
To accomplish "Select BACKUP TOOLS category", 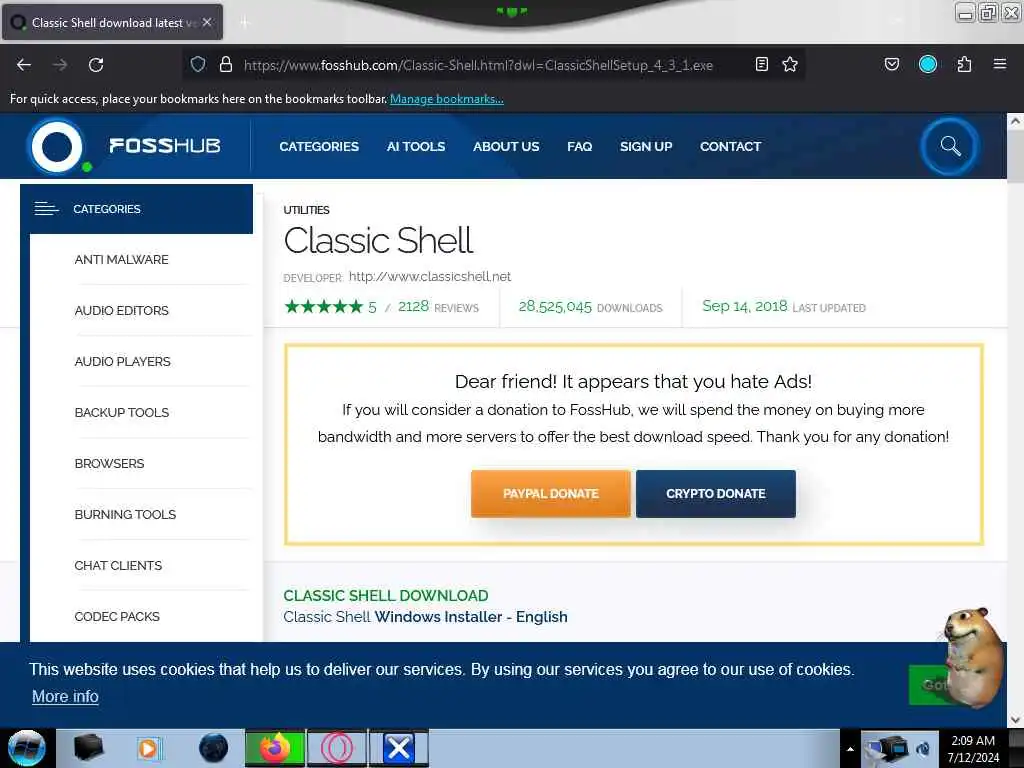I will click(x=121, y=412).
